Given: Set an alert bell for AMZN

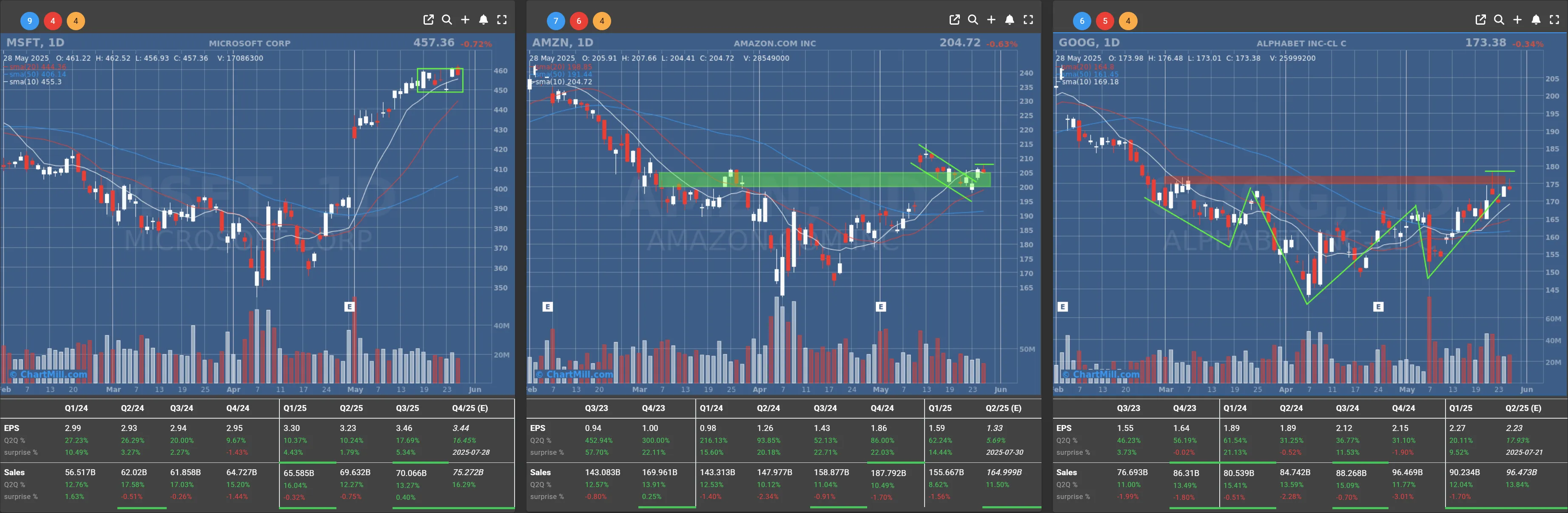Looking at the screenshot, I should pyautogui.click(x=1009, y=20).
